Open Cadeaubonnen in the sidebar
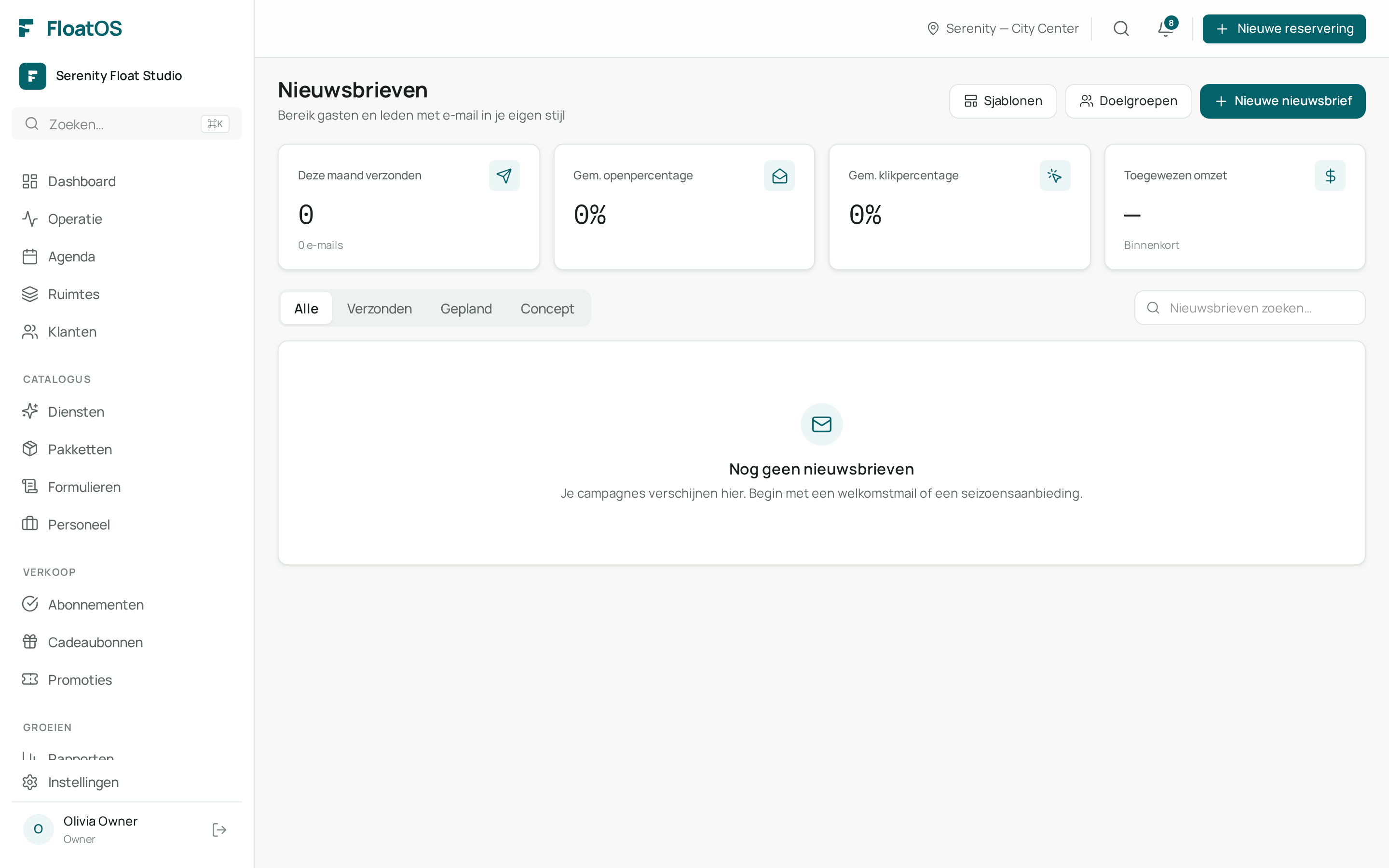Viewport: 1389px width, 868px height. tap(126, 642)
